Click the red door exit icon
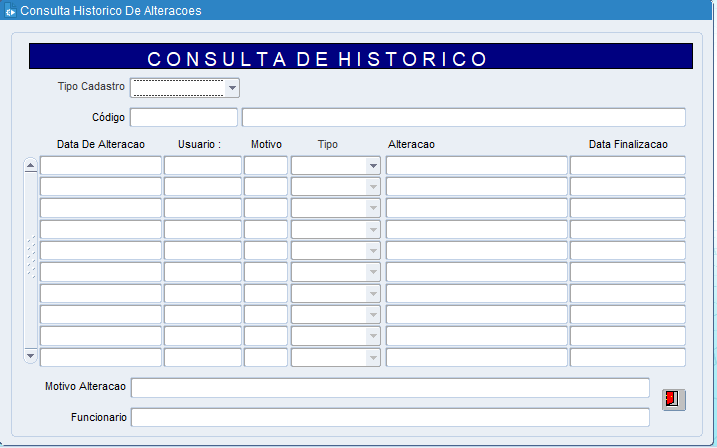Screen dimensions: 717x448 pos(673,399)
